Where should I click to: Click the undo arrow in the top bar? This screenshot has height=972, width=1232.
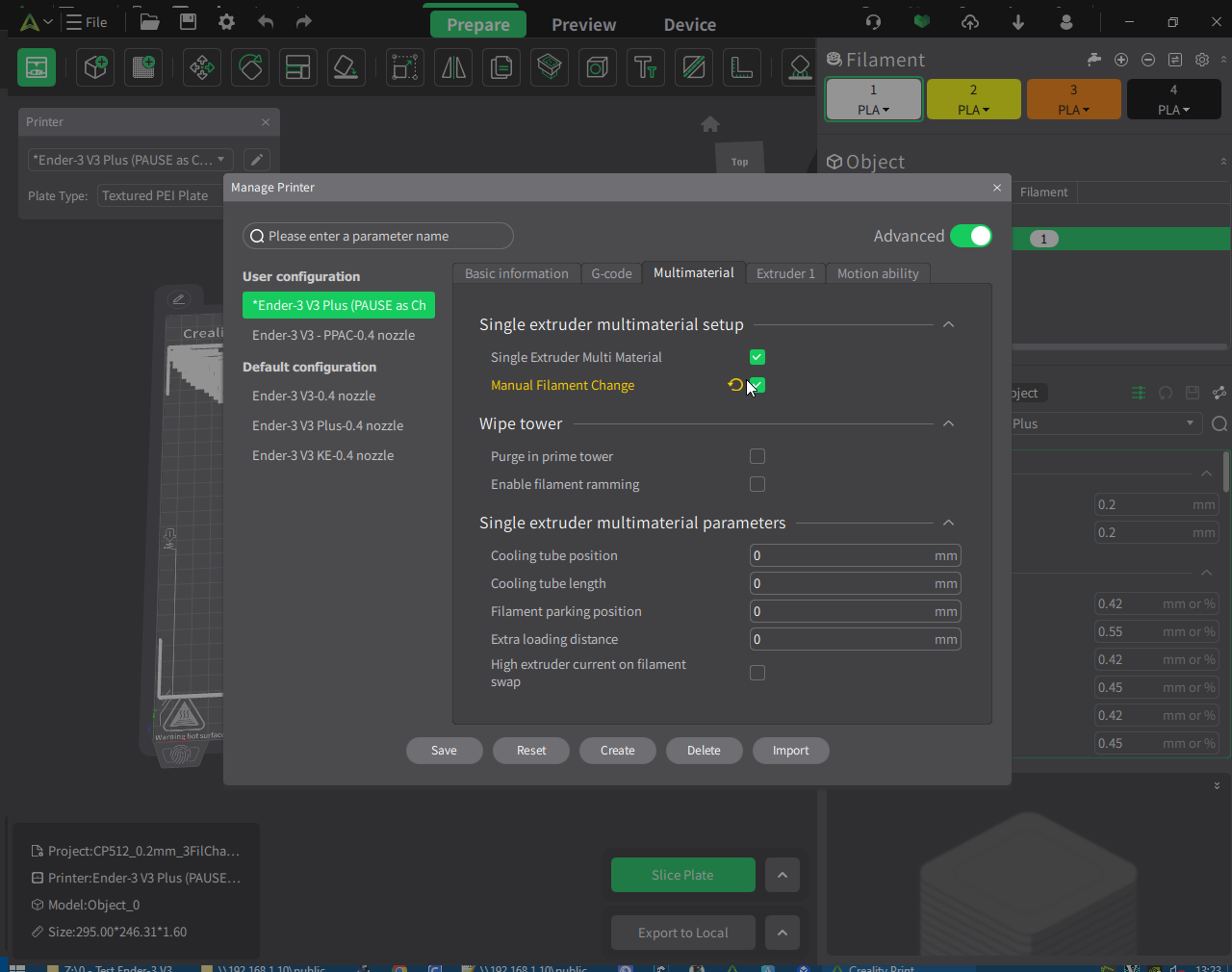click(266, 21)
